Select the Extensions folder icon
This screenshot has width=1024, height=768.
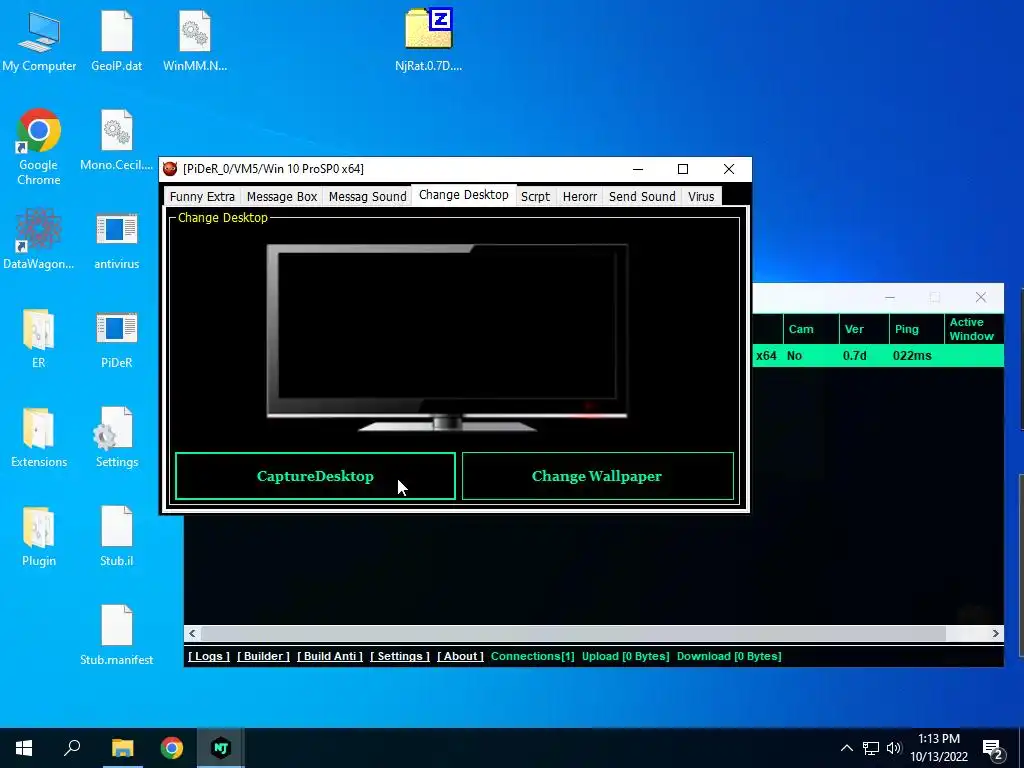click(x=39, y=438)
